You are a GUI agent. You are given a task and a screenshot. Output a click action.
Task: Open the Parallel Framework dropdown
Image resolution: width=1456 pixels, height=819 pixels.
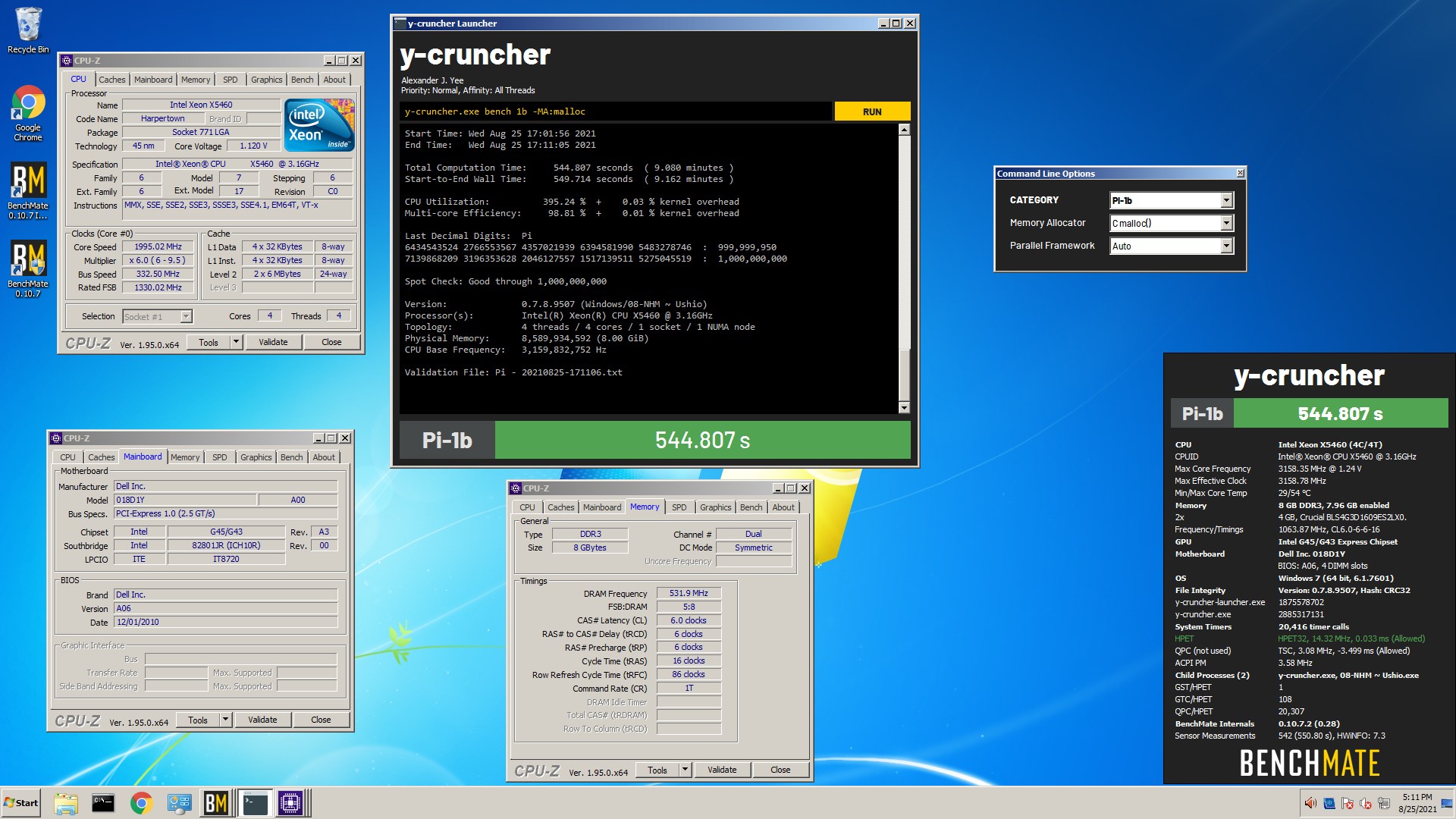(1226, 246)
